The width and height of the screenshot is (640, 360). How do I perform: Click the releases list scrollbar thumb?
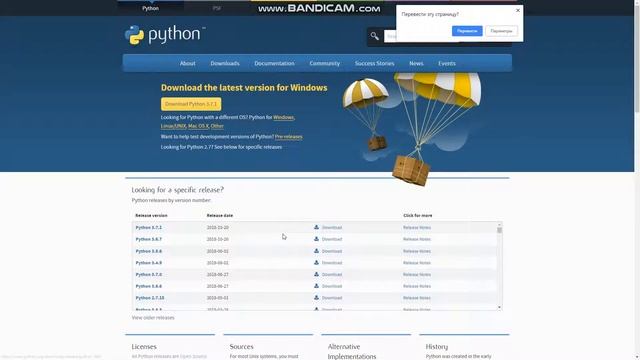point(499,230)
